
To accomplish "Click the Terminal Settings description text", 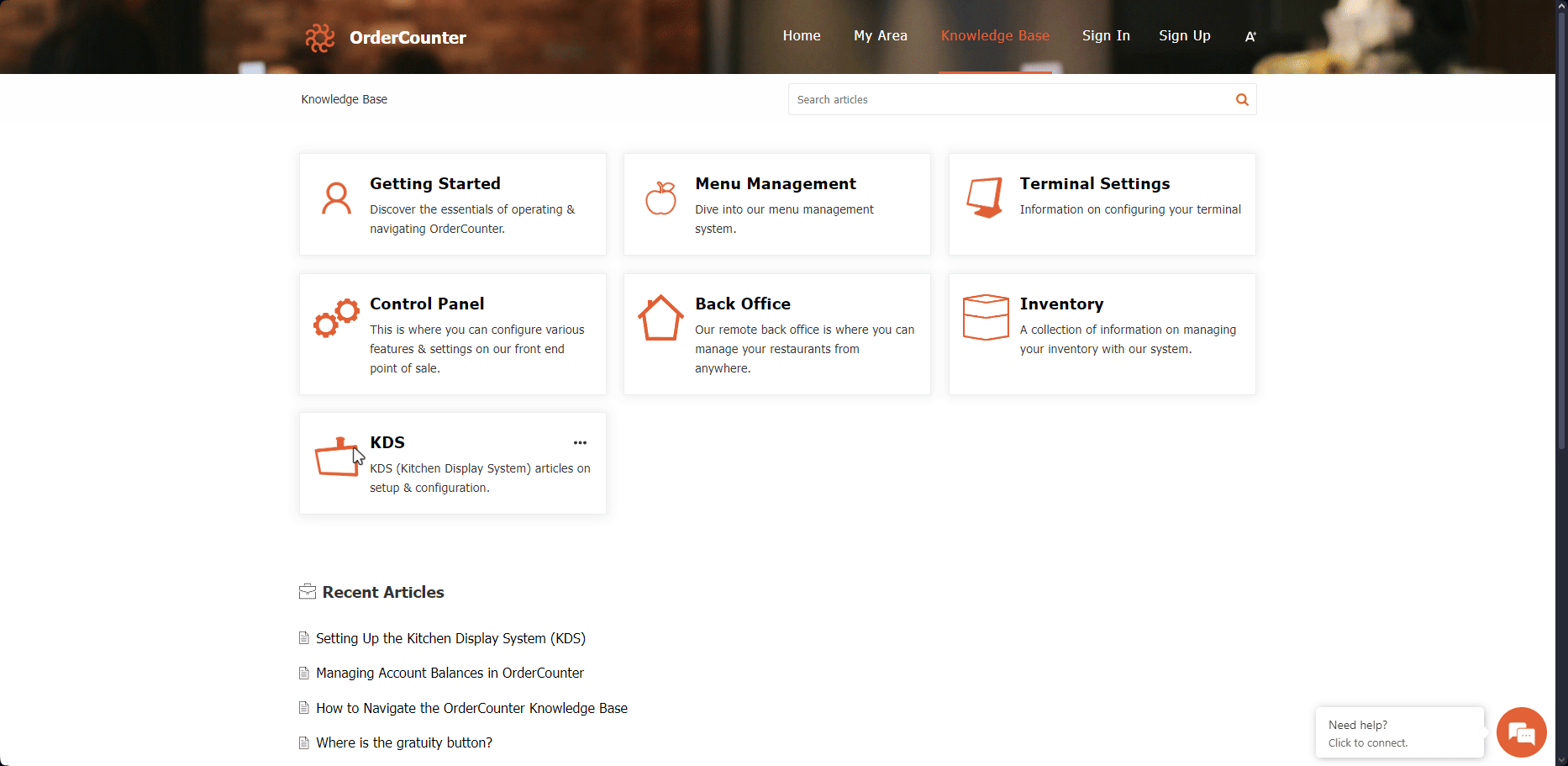I will point(1130,209).
